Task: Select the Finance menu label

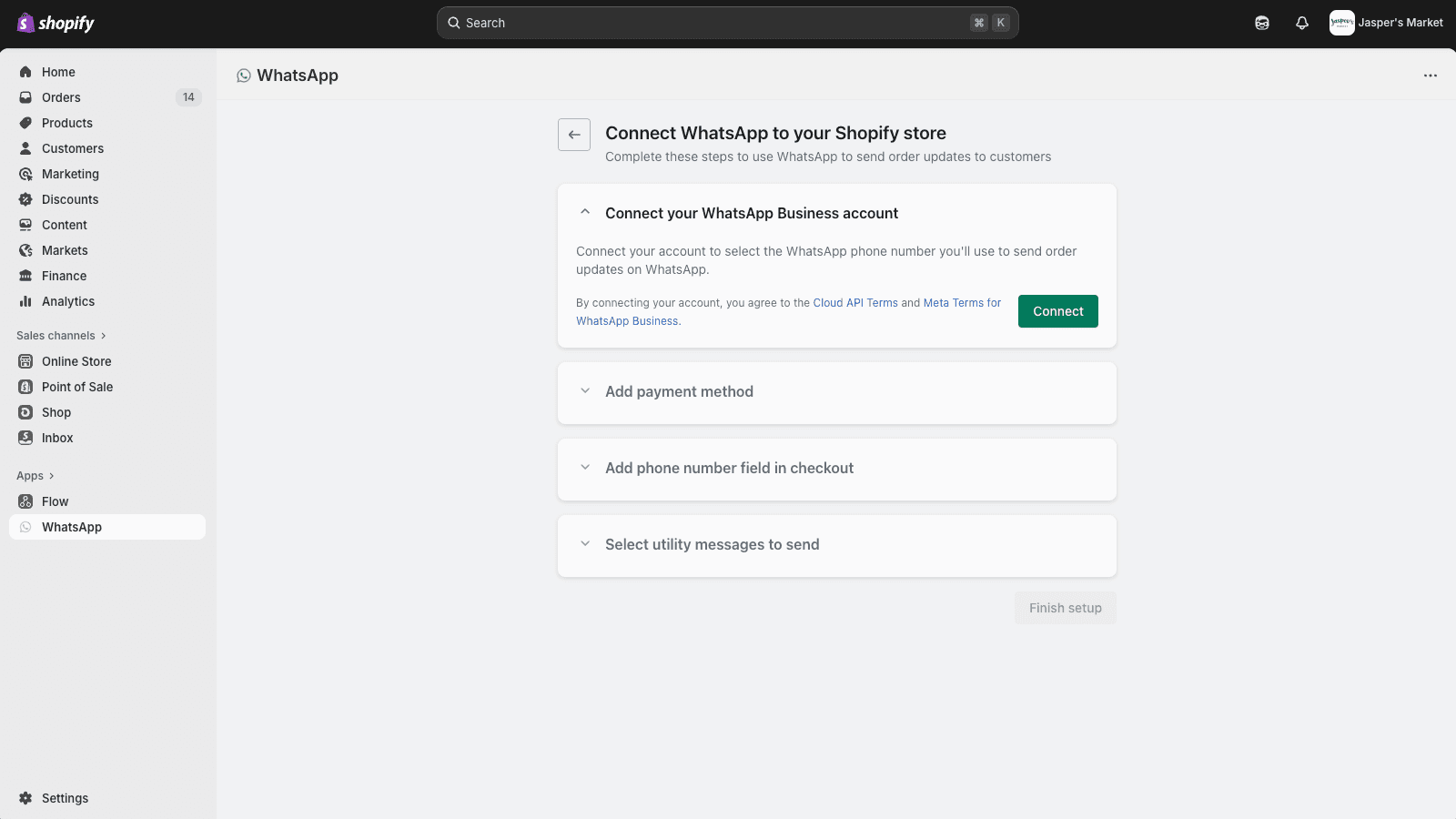Action: (65, 276)
